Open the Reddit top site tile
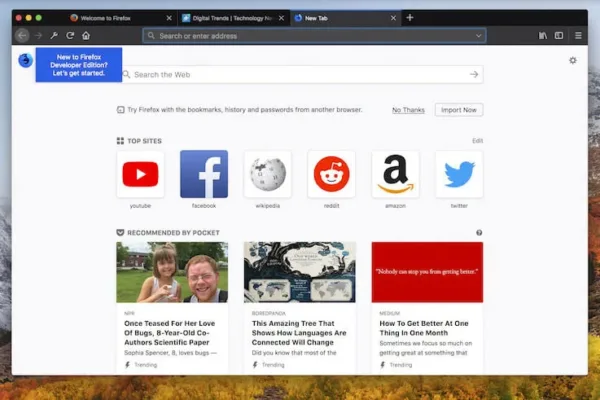The height and width of the screenshot is (400, 600). [x=331, y=174]
